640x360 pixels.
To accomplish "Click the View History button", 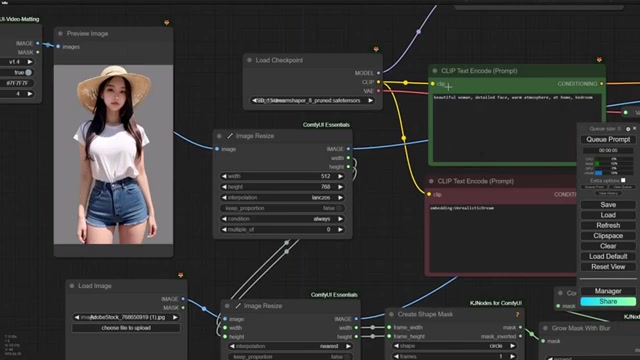I will pyautogui.click(x=608, y=193).
